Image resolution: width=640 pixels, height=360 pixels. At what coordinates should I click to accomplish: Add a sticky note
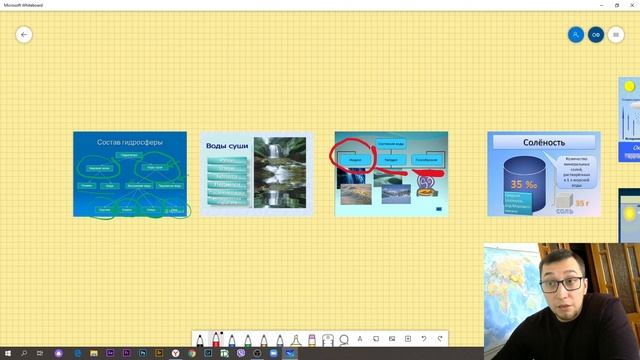[376, 339]
